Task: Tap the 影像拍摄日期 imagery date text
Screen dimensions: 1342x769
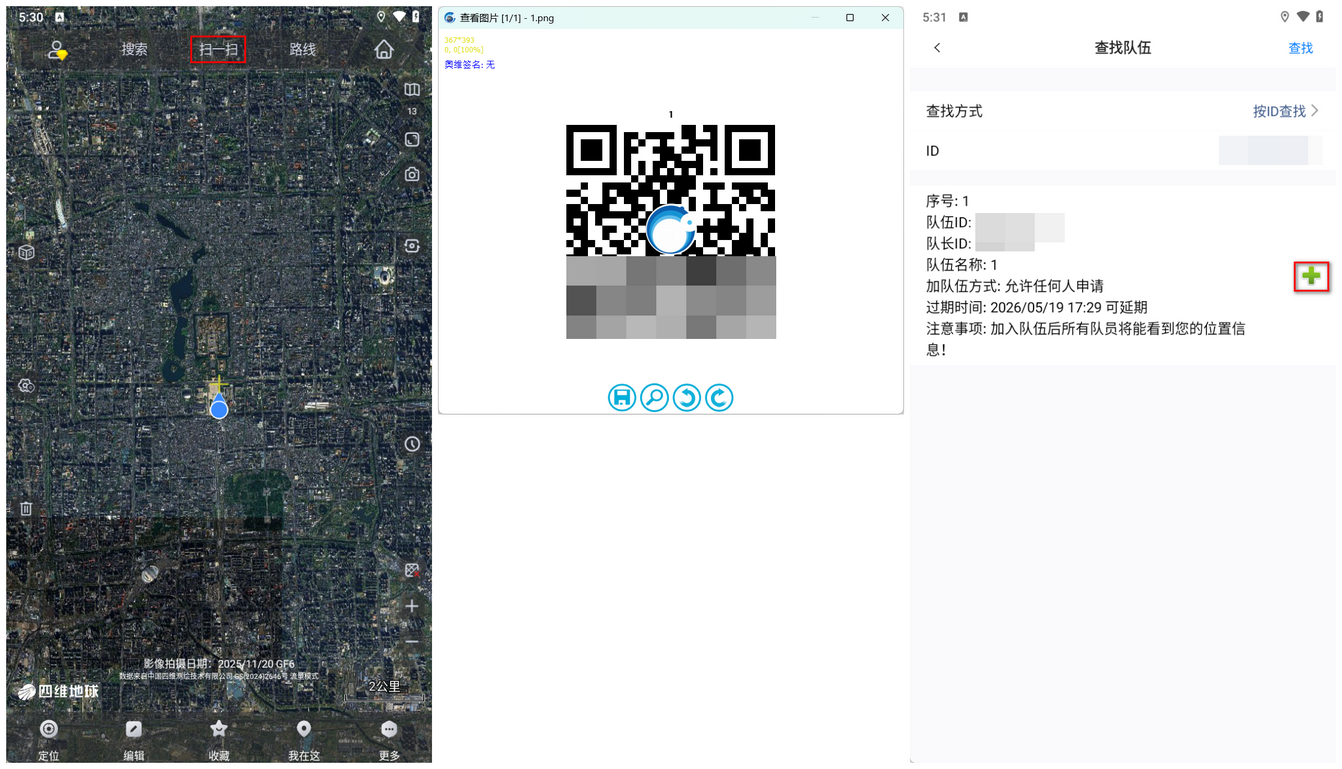Action: [x=218, y=664]
